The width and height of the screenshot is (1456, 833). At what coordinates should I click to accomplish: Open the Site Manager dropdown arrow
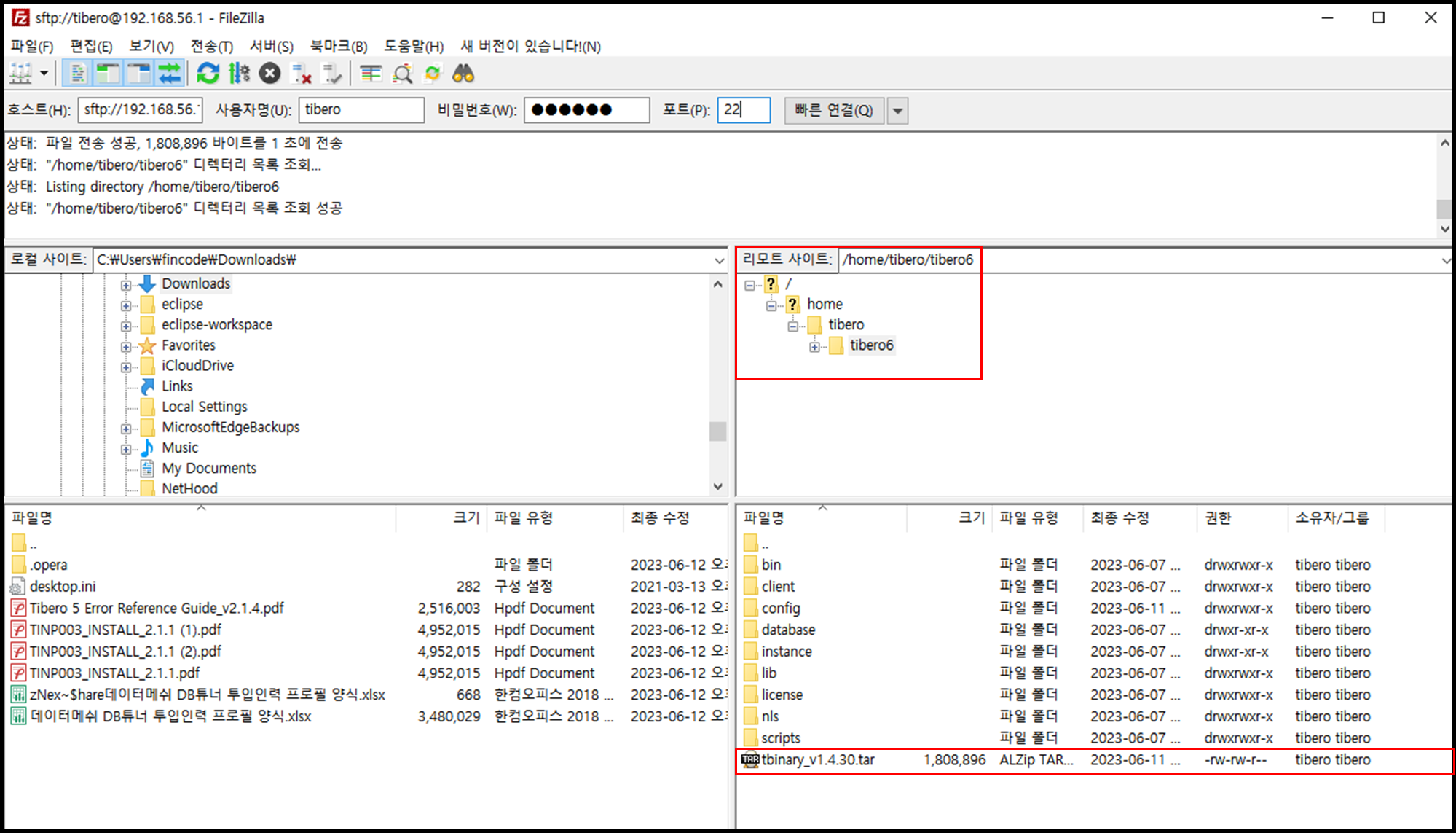tap(44, 74)
